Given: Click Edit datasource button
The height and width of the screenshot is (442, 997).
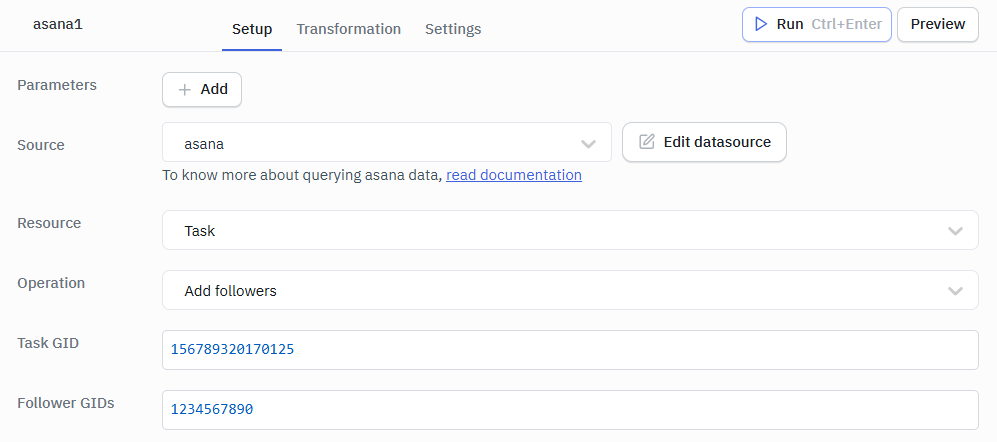Looking at the screenshot, I should click(x=705, y=142).
